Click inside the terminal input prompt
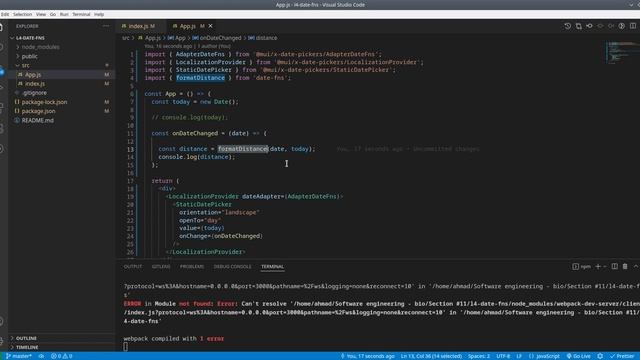Image resolution: width=640 pixels, height=360 pixels. tap(126, 347)
